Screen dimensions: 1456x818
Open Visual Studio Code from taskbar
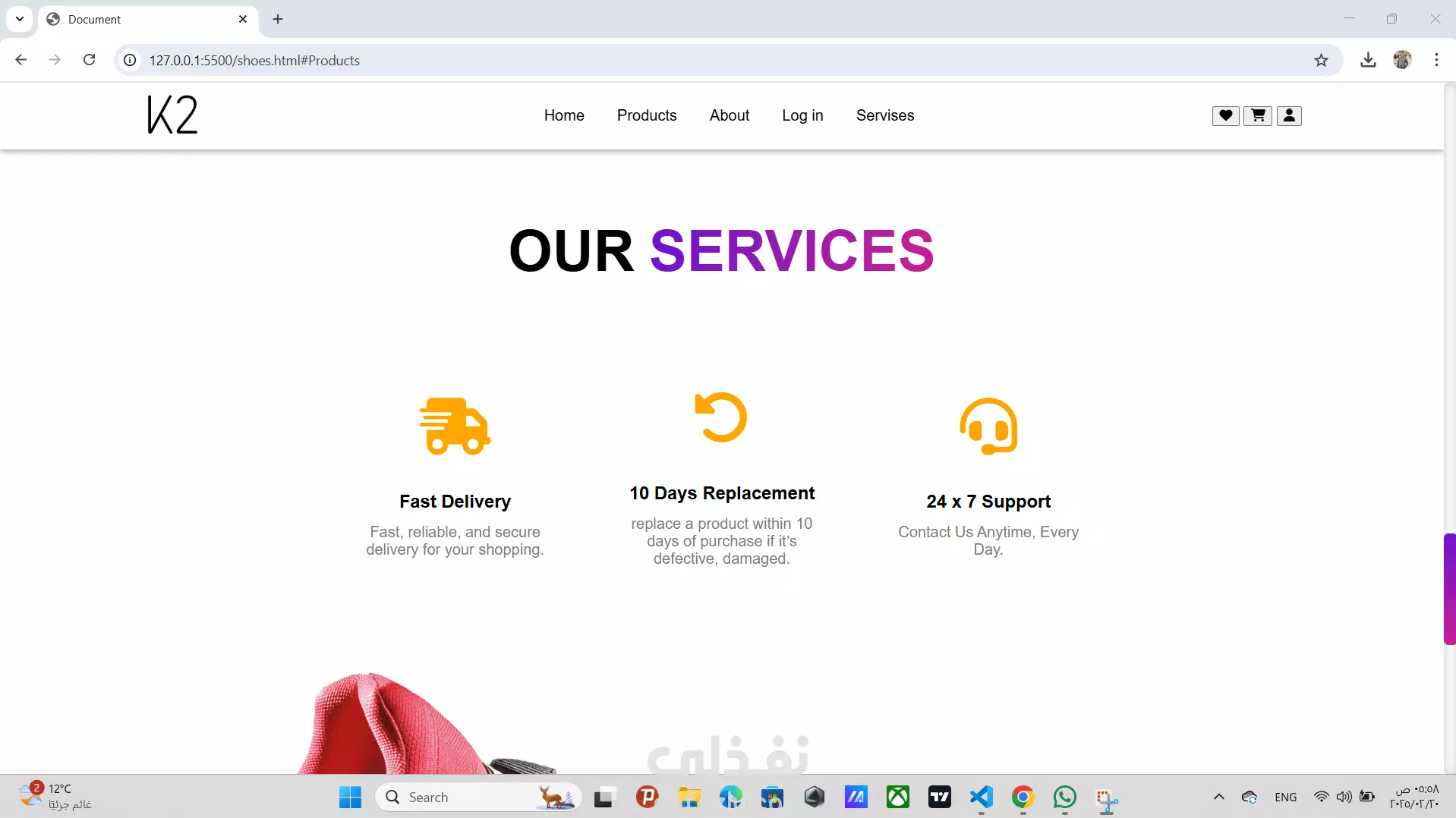(982, 797)
